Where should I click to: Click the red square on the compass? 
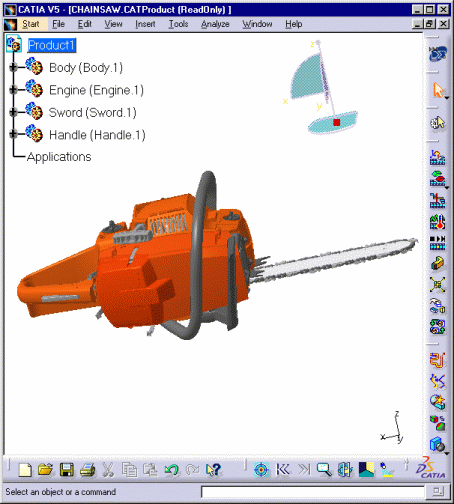[x=337, y=122]
